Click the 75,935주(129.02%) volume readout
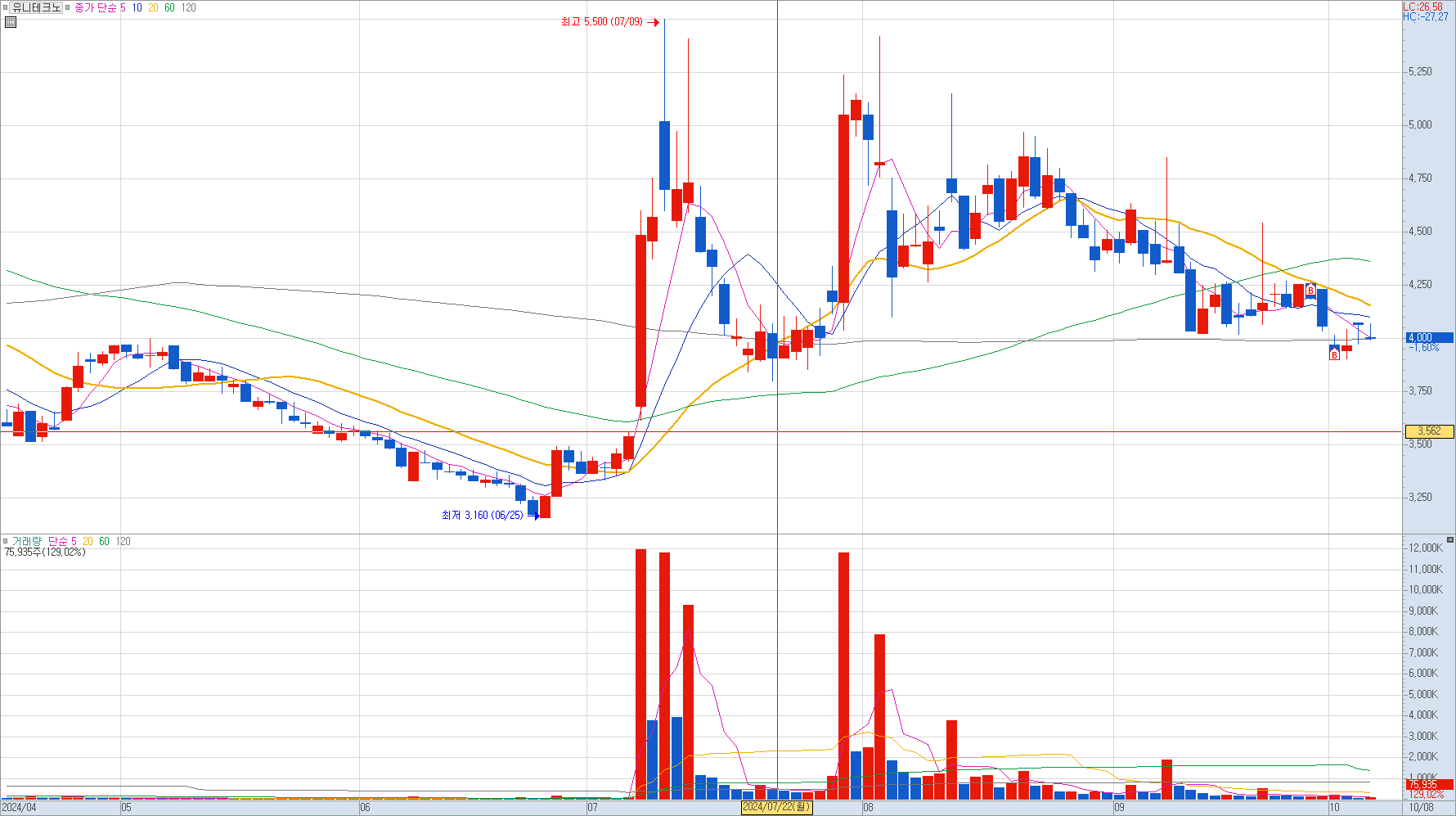Viewport: 1456px width, 816px height. (45, 552)
